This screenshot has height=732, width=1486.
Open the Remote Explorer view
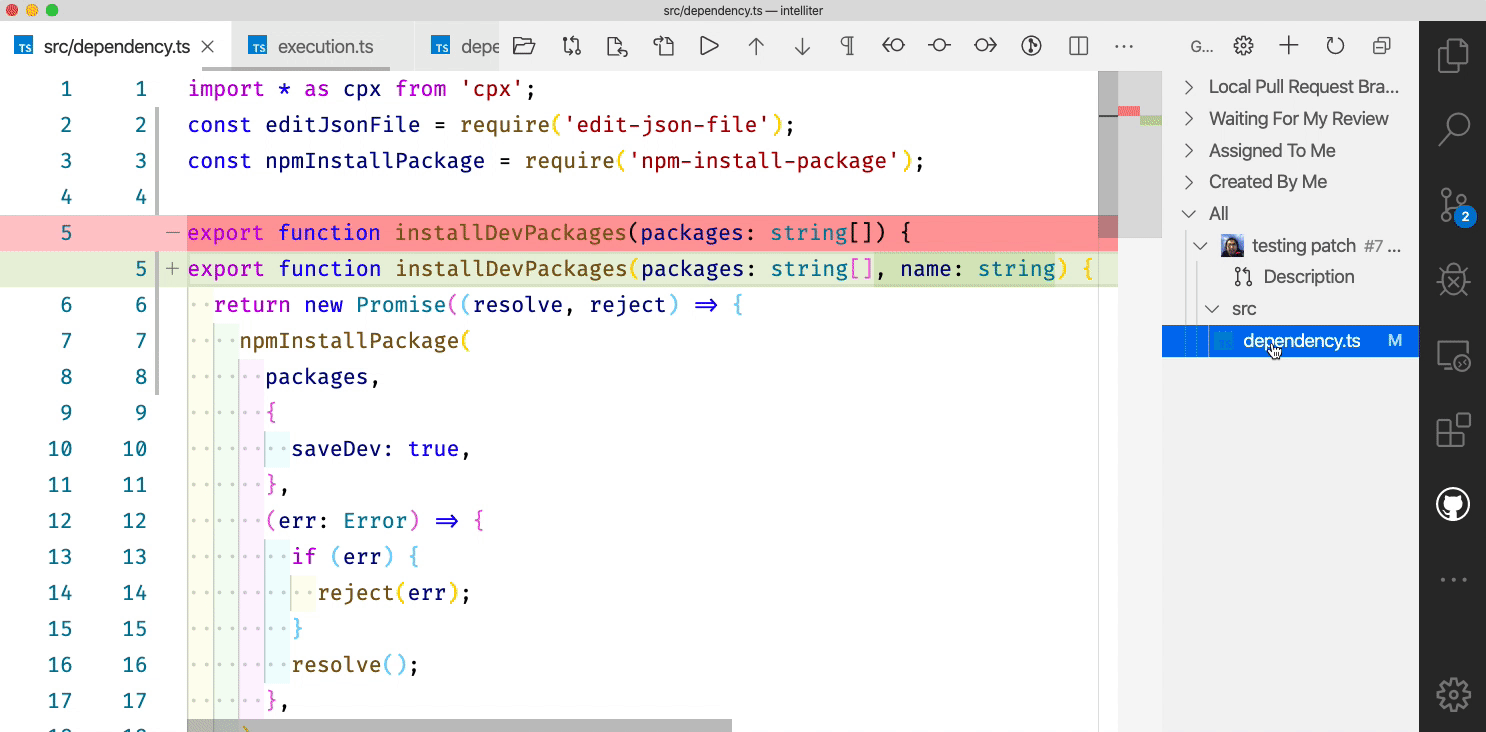point(1453,357)
